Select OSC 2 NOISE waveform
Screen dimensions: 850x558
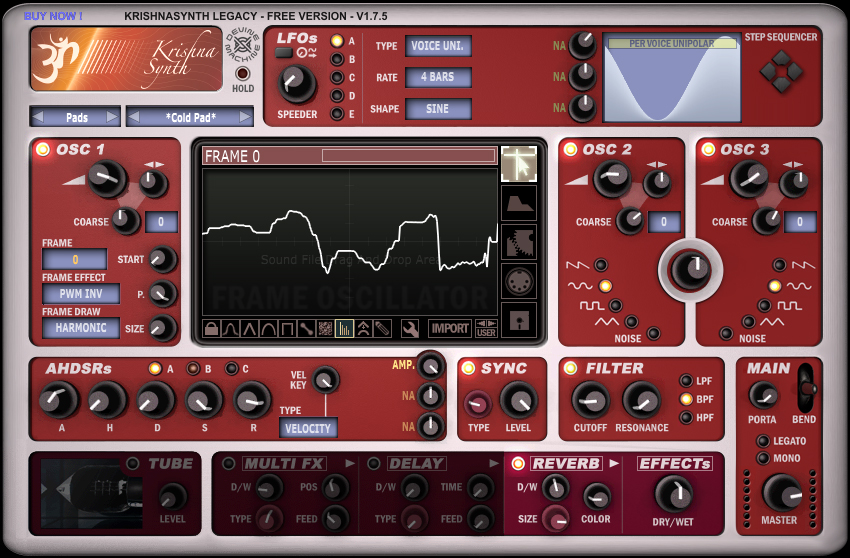click(x=654, y=333)
